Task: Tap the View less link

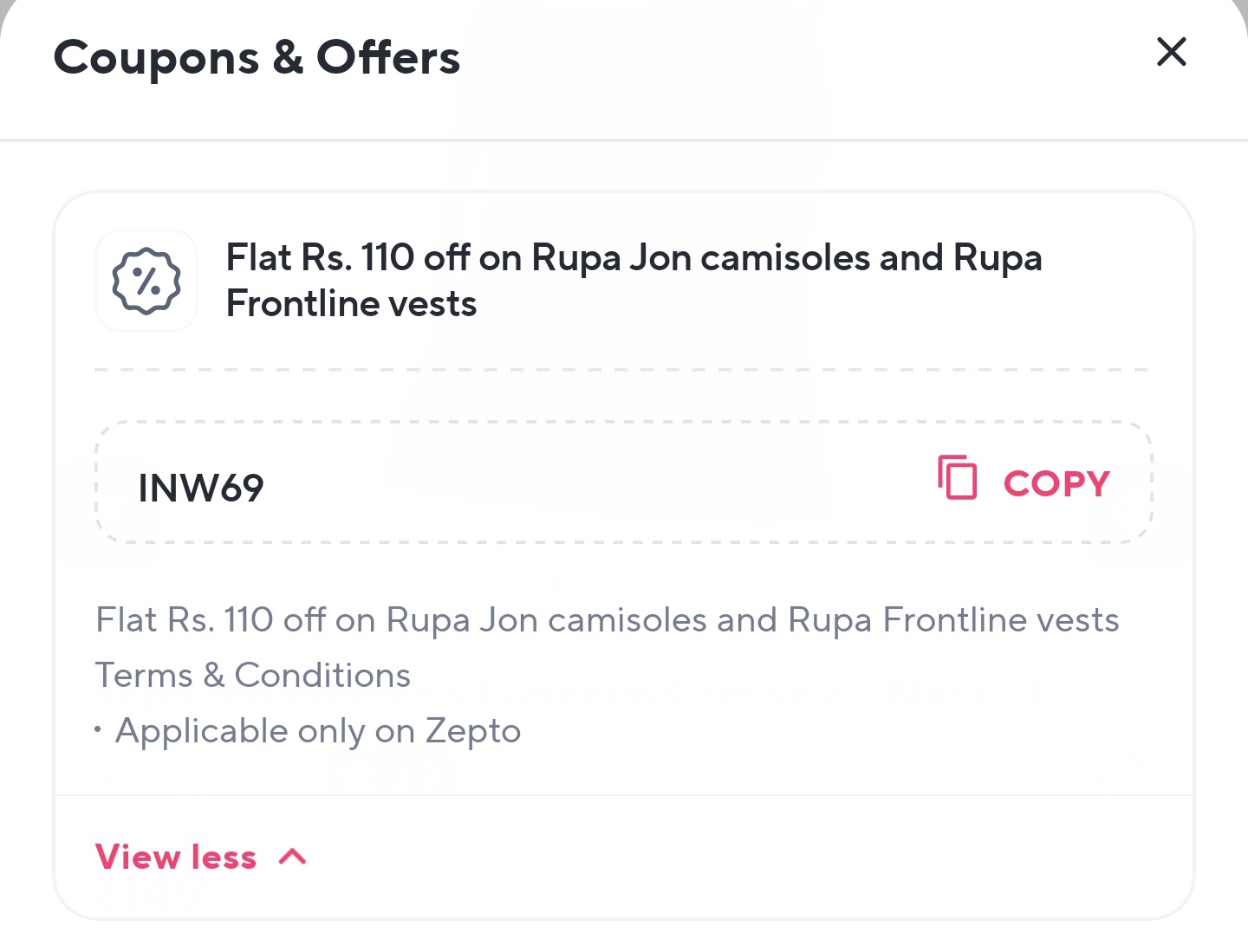Action: 176,857
